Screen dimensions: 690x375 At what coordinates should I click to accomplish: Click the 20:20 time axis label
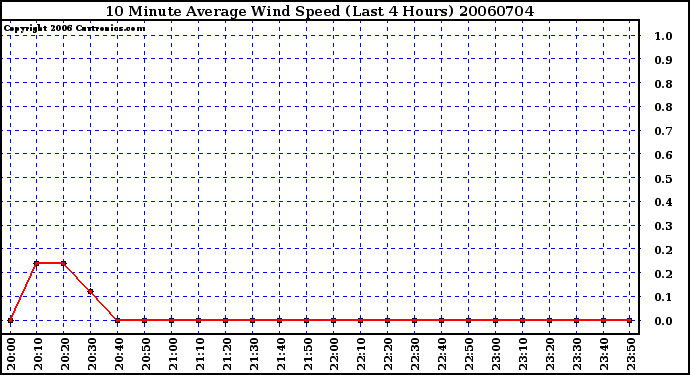(x=65, y=354)
